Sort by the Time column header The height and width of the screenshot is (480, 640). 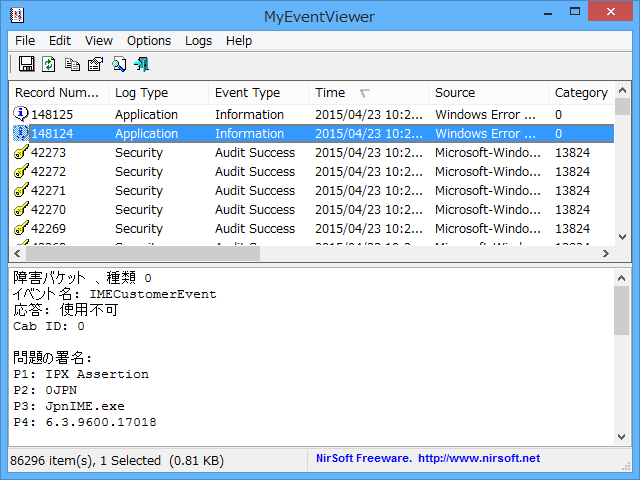point(369,93)
